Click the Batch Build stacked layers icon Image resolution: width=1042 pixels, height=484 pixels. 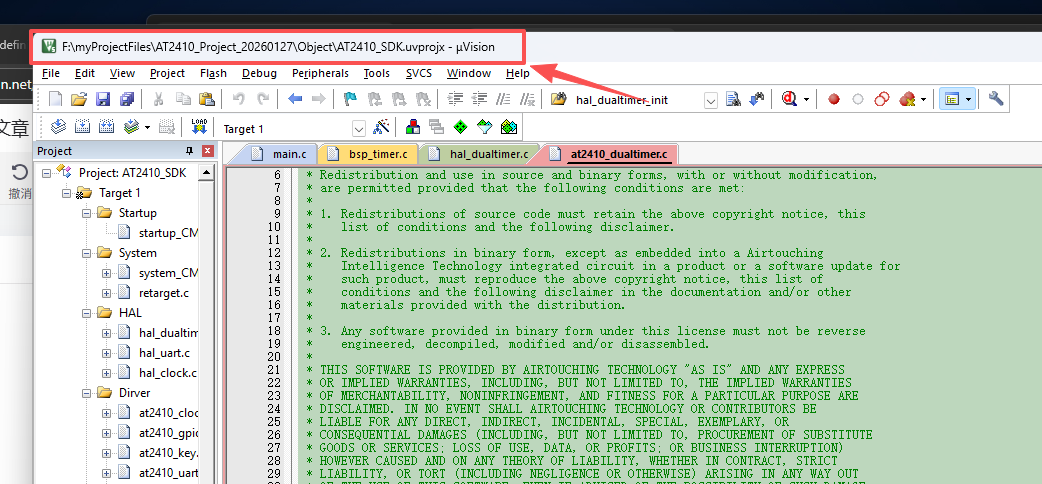[x=132, y=126]
